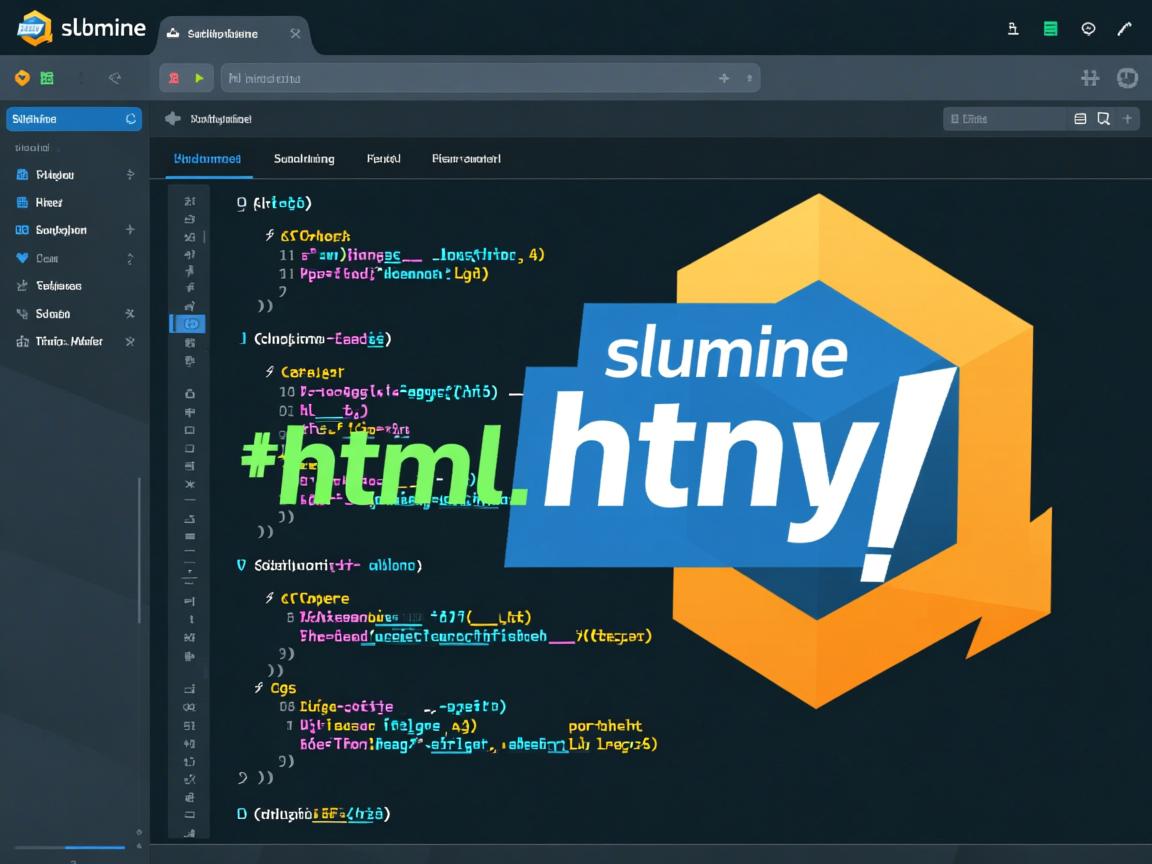Toggle the highlighted brackets icon in the editor gutter

point(189,323)
